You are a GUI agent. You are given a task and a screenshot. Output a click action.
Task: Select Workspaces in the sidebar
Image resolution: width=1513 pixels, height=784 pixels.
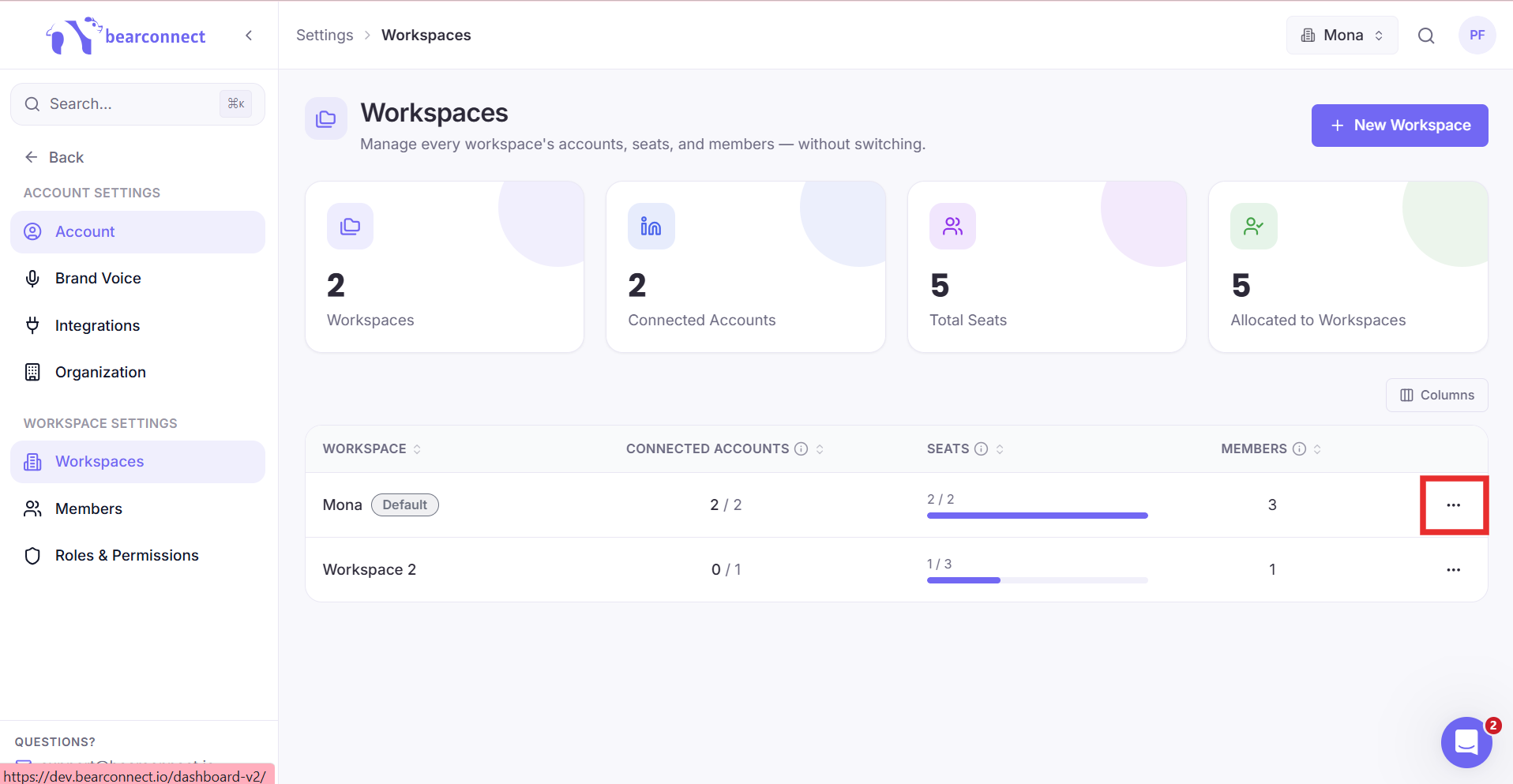137,462
